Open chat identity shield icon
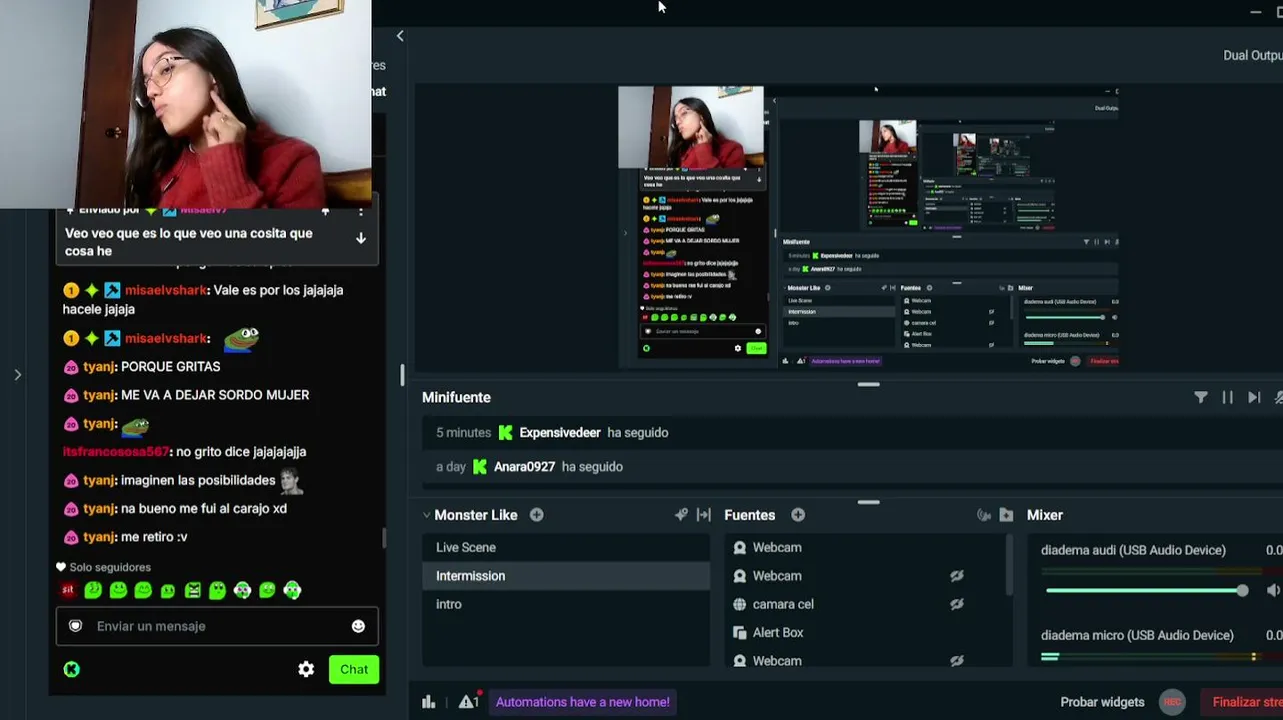Image resolution: width=1283 pixels, height=720 pixels. pyautogui.click(x=75, y=626)
